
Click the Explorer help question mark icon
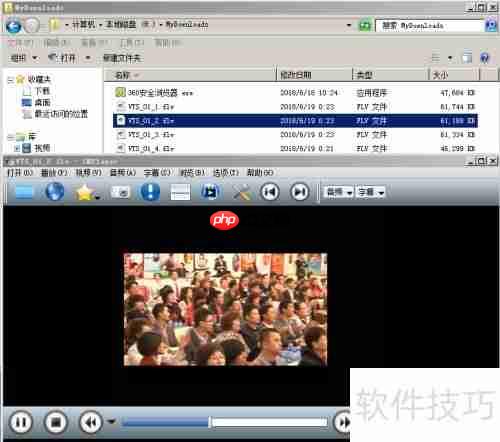(x=484, y=58)
